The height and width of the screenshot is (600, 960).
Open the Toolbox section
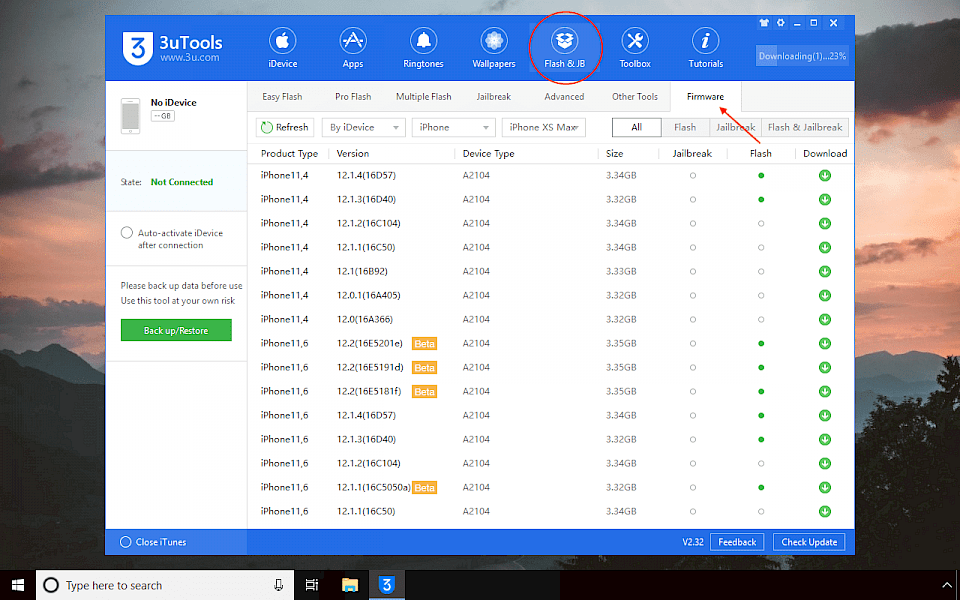[x=635, y=48]
